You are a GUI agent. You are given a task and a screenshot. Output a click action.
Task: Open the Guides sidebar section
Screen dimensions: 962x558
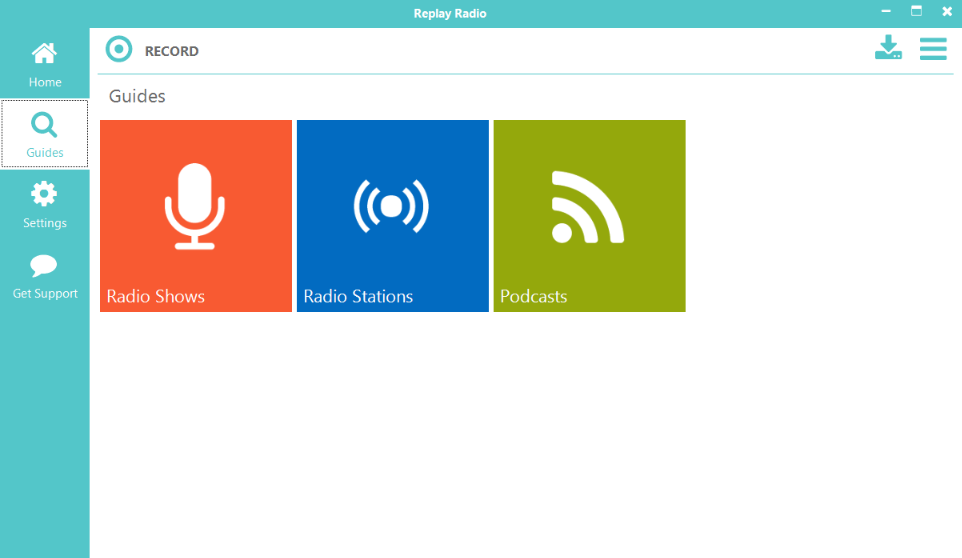pos(45,134)
